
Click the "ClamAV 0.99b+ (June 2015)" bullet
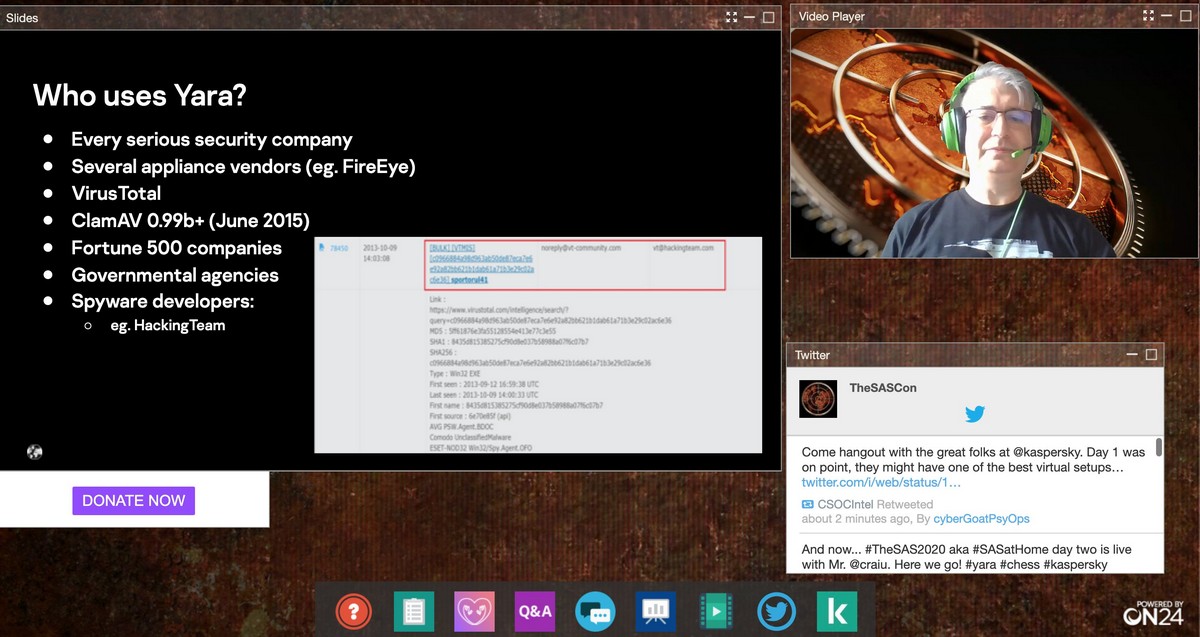(x=190, y=220)
